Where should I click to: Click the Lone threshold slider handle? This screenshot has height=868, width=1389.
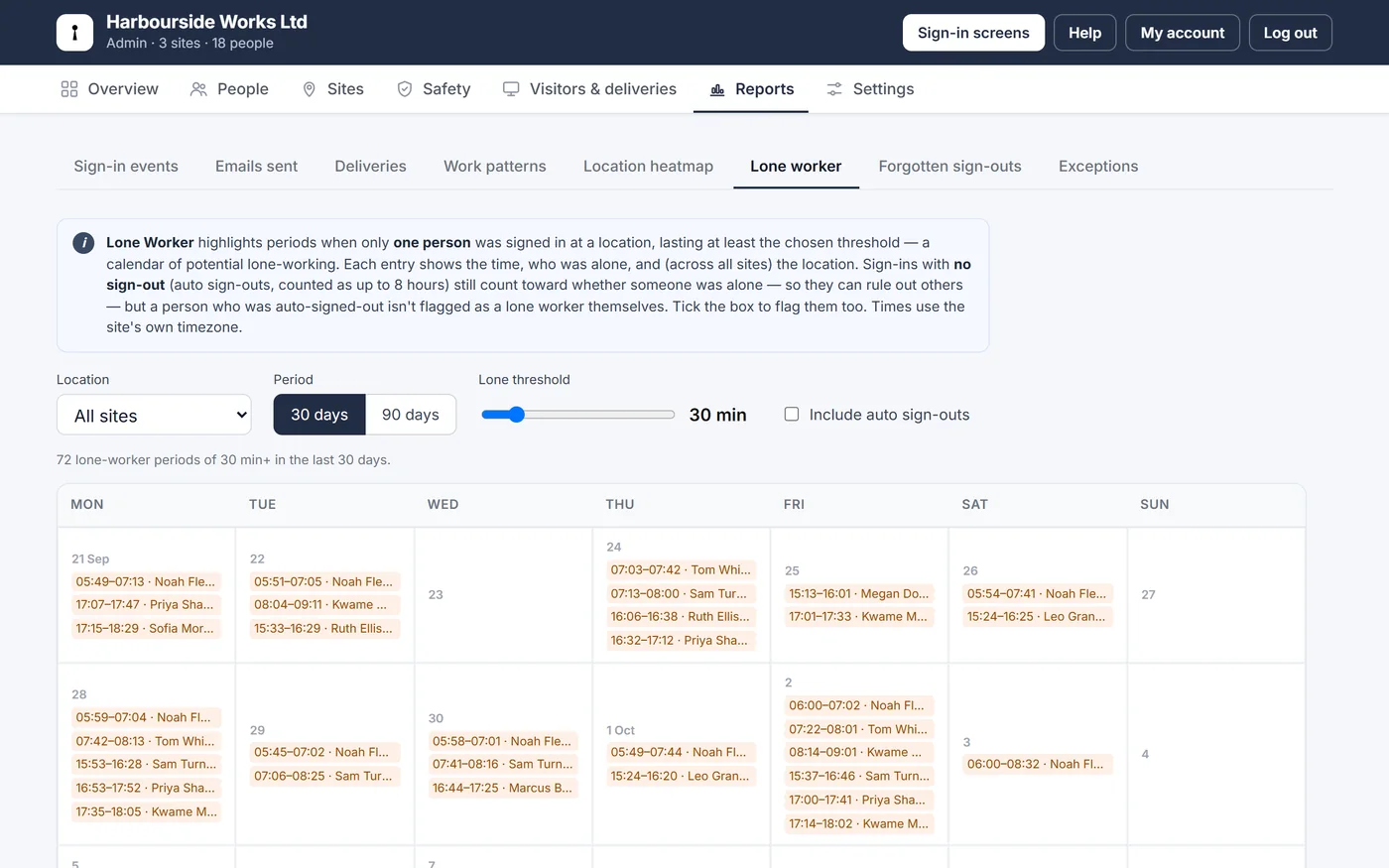(516, 415)
